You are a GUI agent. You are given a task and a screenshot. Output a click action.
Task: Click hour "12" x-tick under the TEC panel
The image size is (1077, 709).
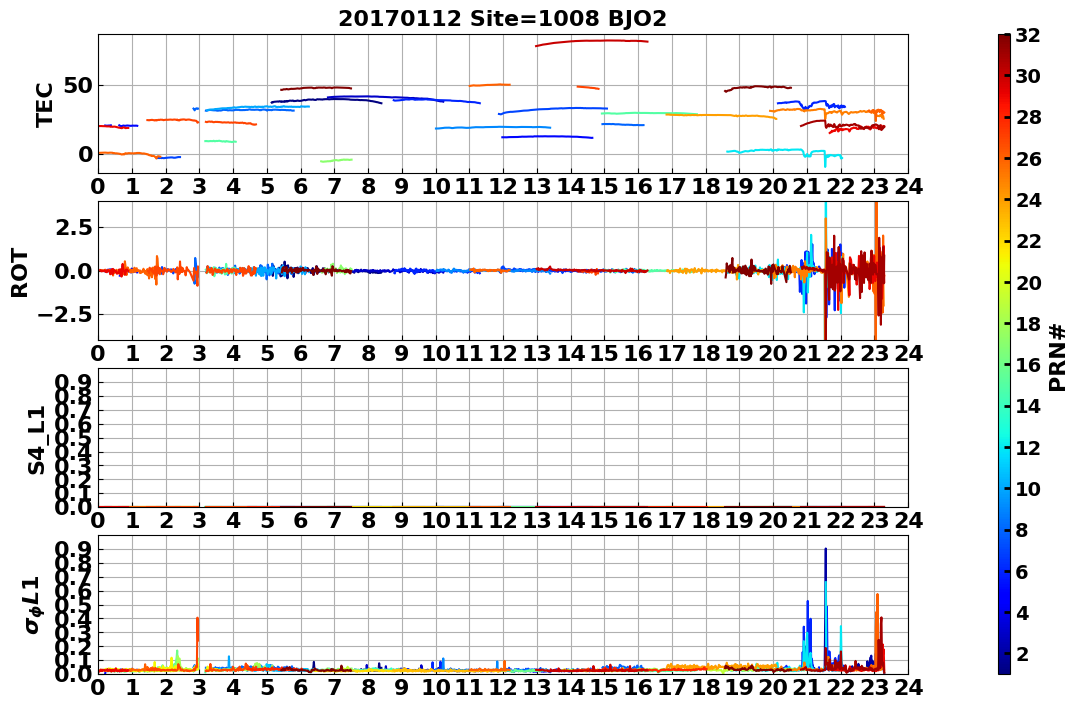(503, 186)
